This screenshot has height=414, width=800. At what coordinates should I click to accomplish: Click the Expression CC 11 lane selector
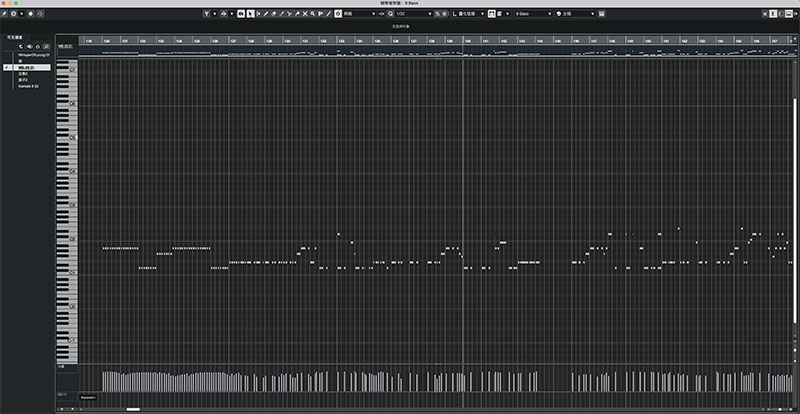coord(88,396)
